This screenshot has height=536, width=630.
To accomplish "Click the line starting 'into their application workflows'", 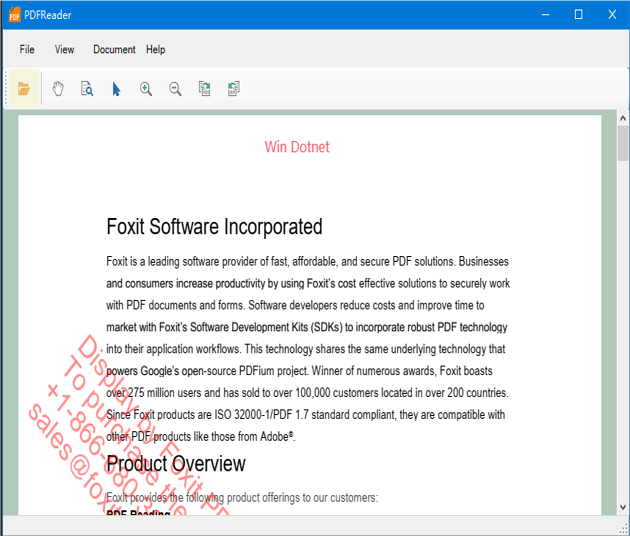I will point(306,349).
